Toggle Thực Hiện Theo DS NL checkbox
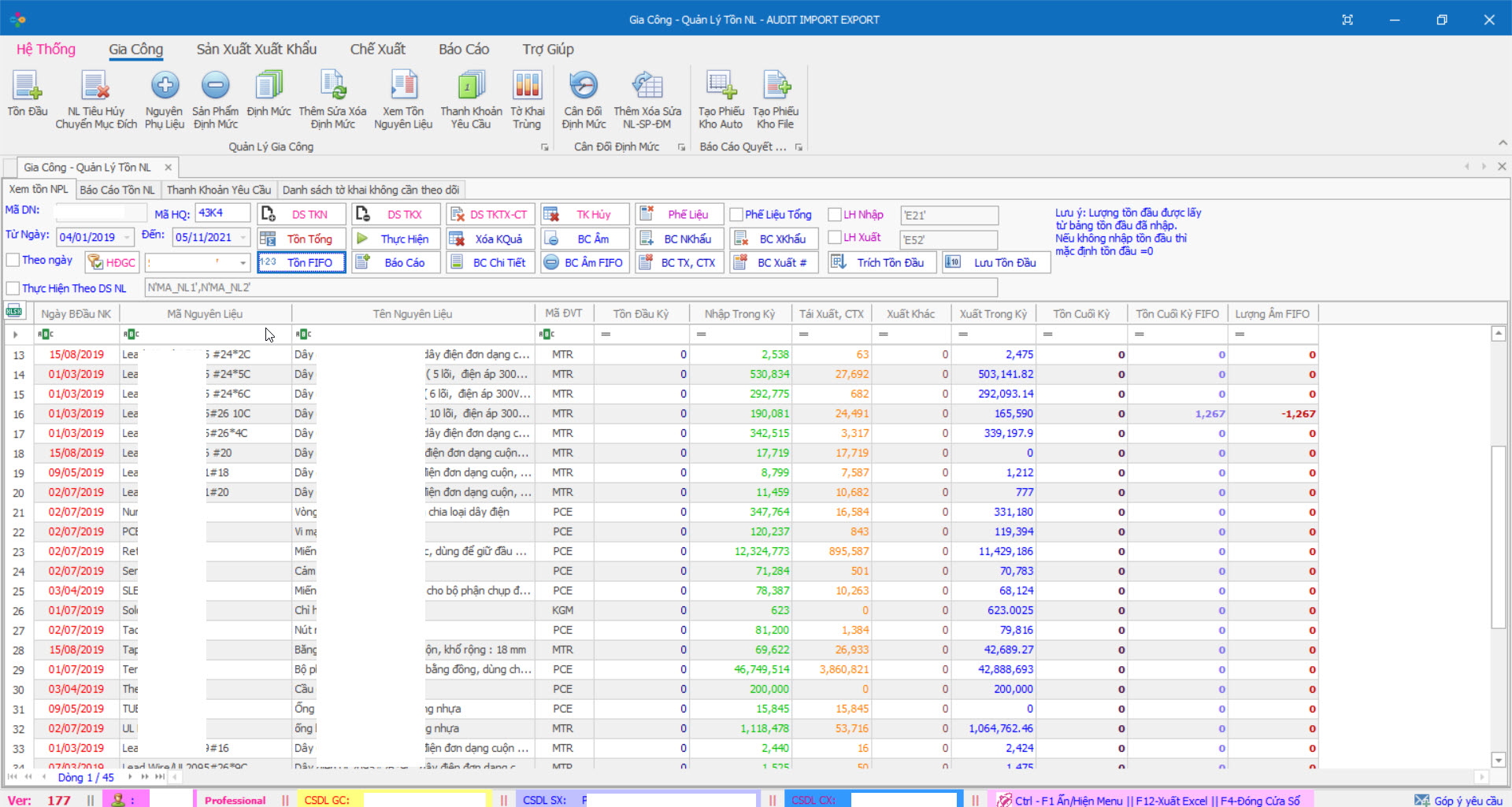1512x807 pixels. coord(13,288)
